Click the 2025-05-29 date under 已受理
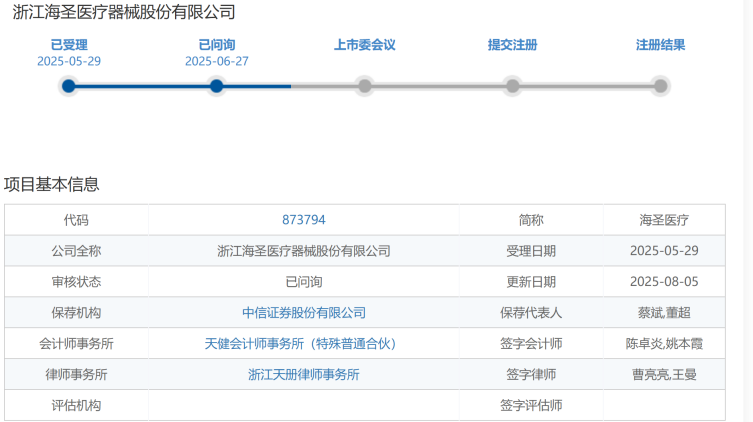753x422 pixels. point(69,61)
